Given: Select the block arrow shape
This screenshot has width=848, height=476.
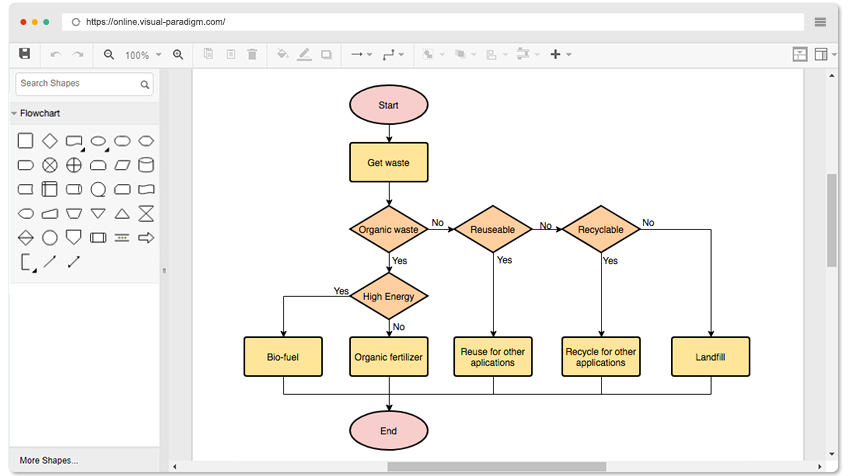Looking at the screenshot, I should (x=146, y=237).
